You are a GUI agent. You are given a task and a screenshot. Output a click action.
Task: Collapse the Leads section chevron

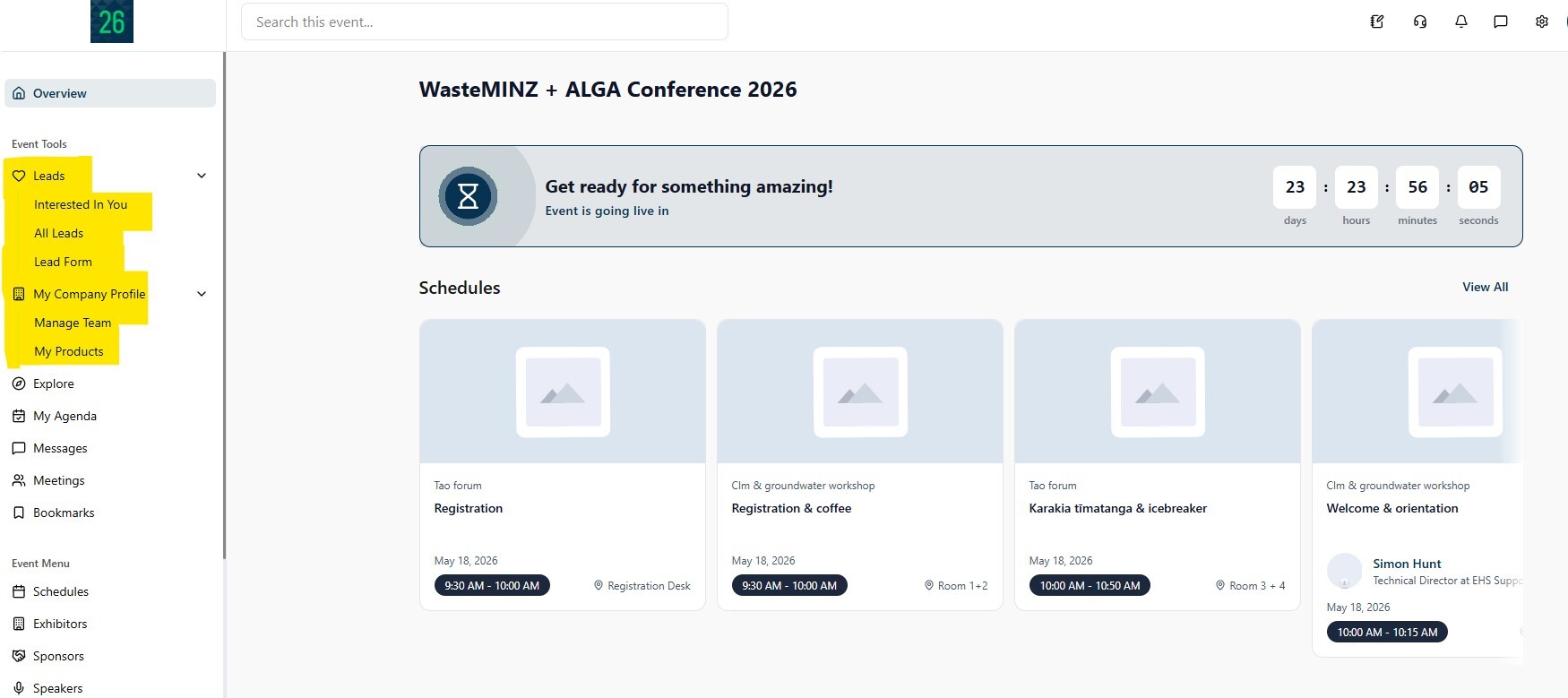(202, 176)
